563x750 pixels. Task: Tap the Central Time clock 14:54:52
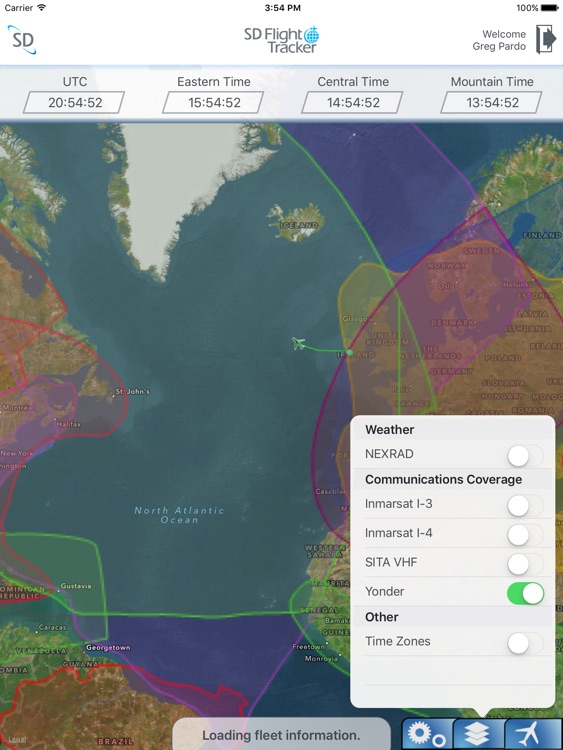(353, 102)
